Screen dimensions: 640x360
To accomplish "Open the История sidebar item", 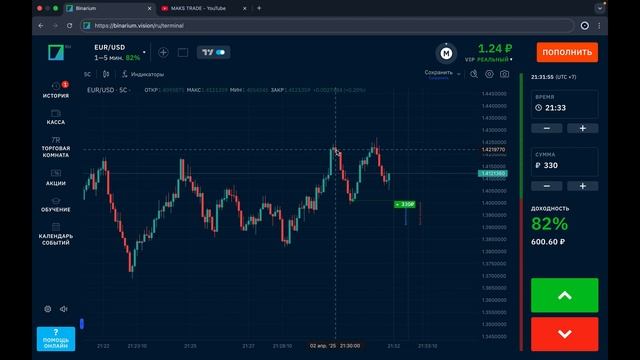I will pos(56,90).
